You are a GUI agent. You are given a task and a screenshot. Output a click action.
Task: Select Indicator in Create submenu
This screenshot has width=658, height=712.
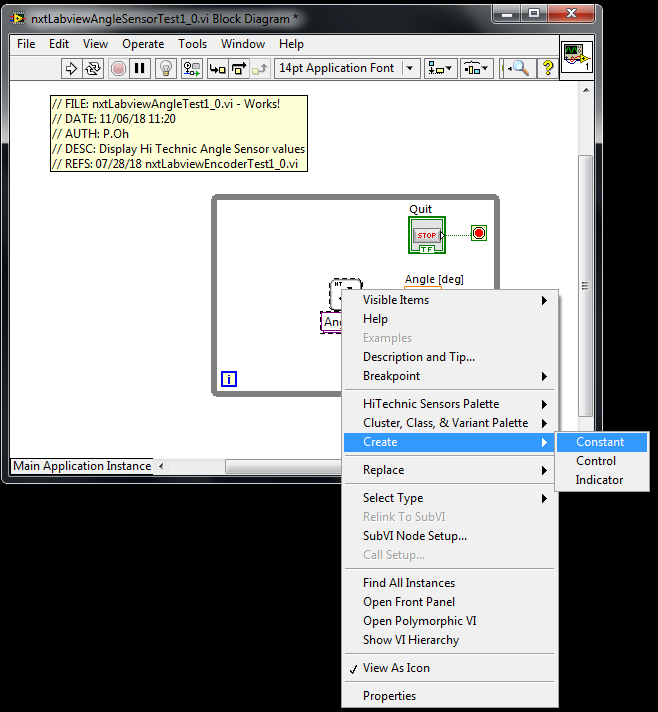602,480
